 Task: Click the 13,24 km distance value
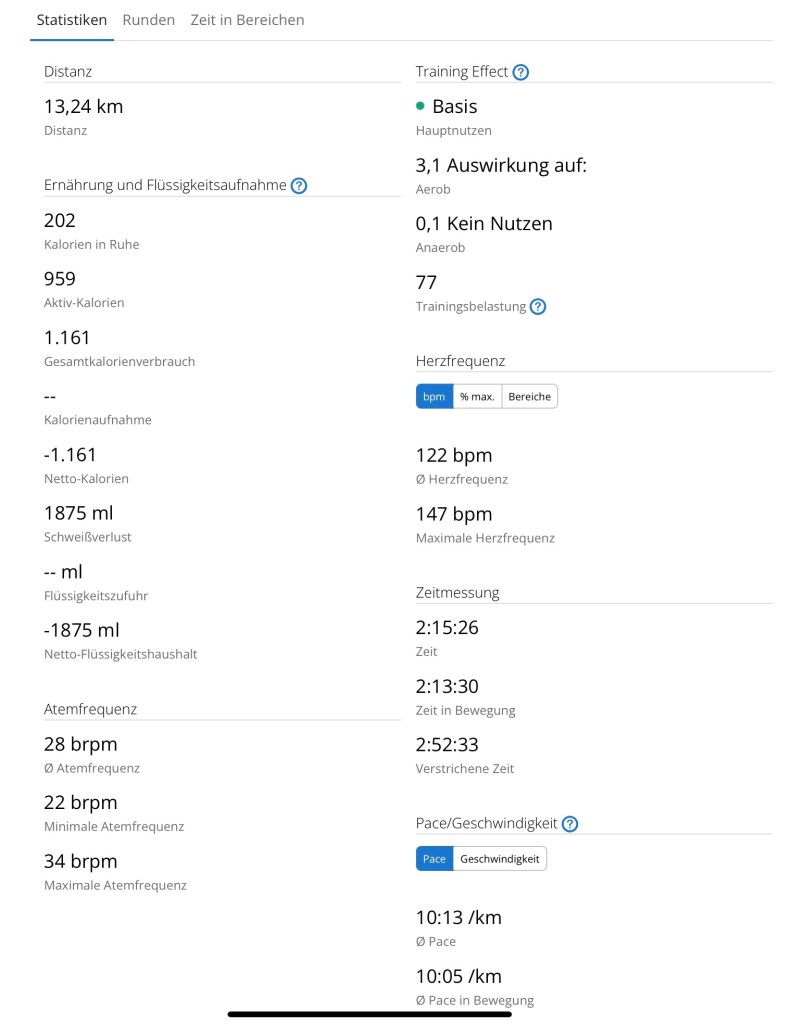click(84, 106)
